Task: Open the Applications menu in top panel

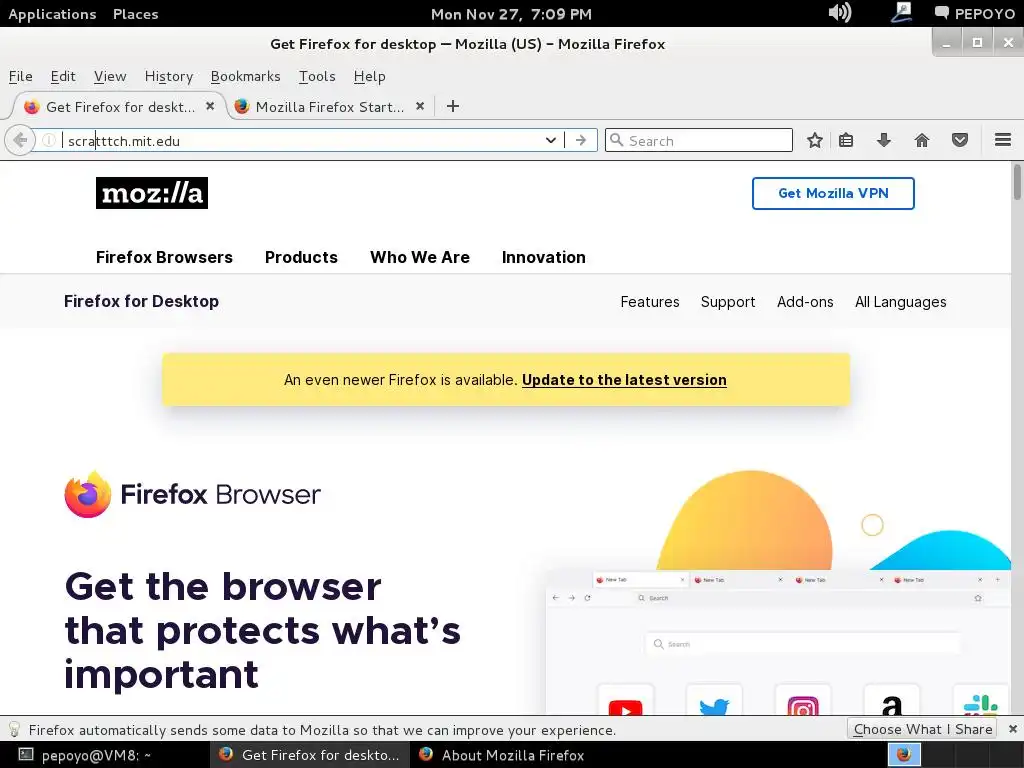Action: coord(52,14)
